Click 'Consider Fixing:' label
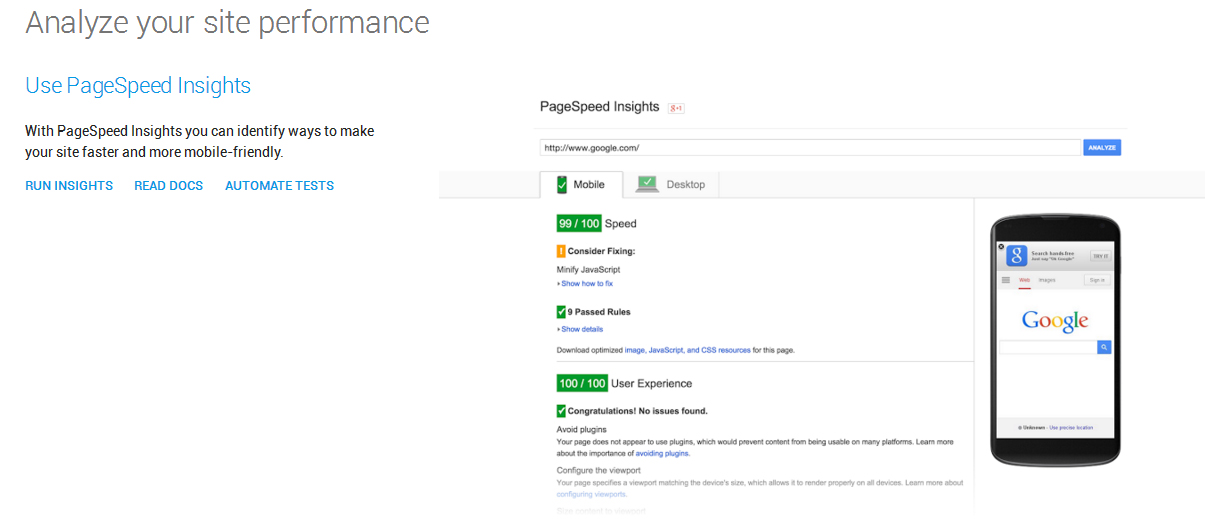This screenshot has height=519, width=1205. 601,251
